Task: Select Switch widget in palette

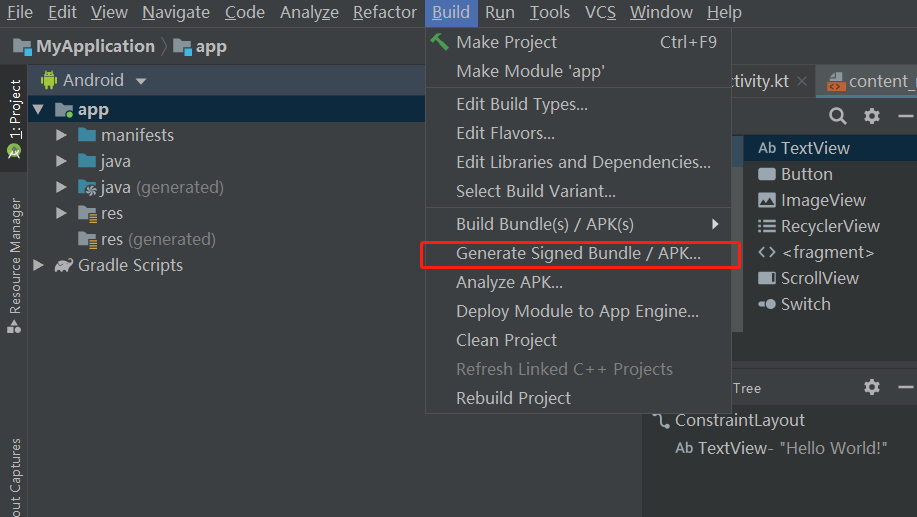Action: tap(830, 304)
